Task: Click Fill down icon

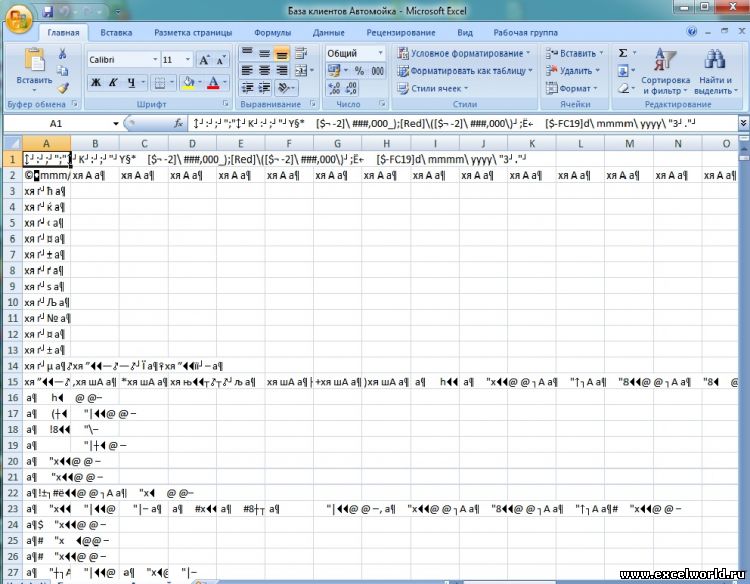Action: click(x=623, y=71)
